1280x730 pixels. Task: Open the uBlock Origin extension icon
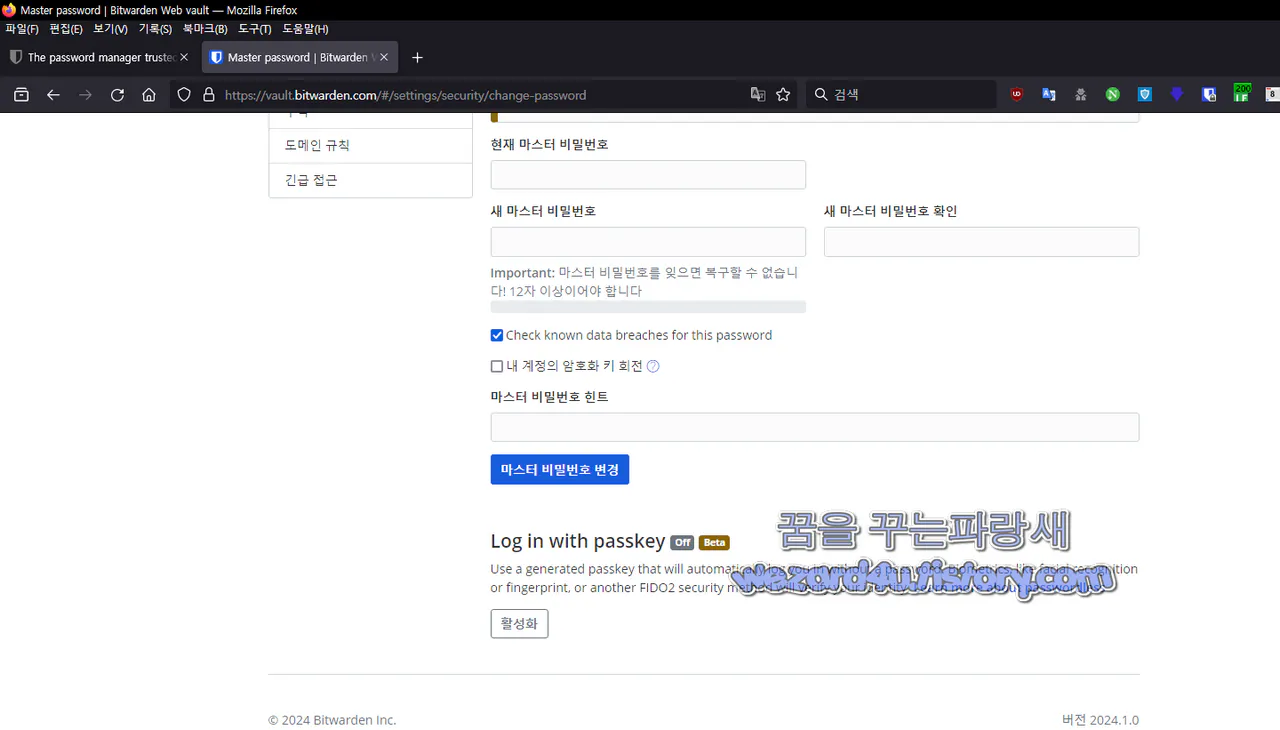(1016, 94)
